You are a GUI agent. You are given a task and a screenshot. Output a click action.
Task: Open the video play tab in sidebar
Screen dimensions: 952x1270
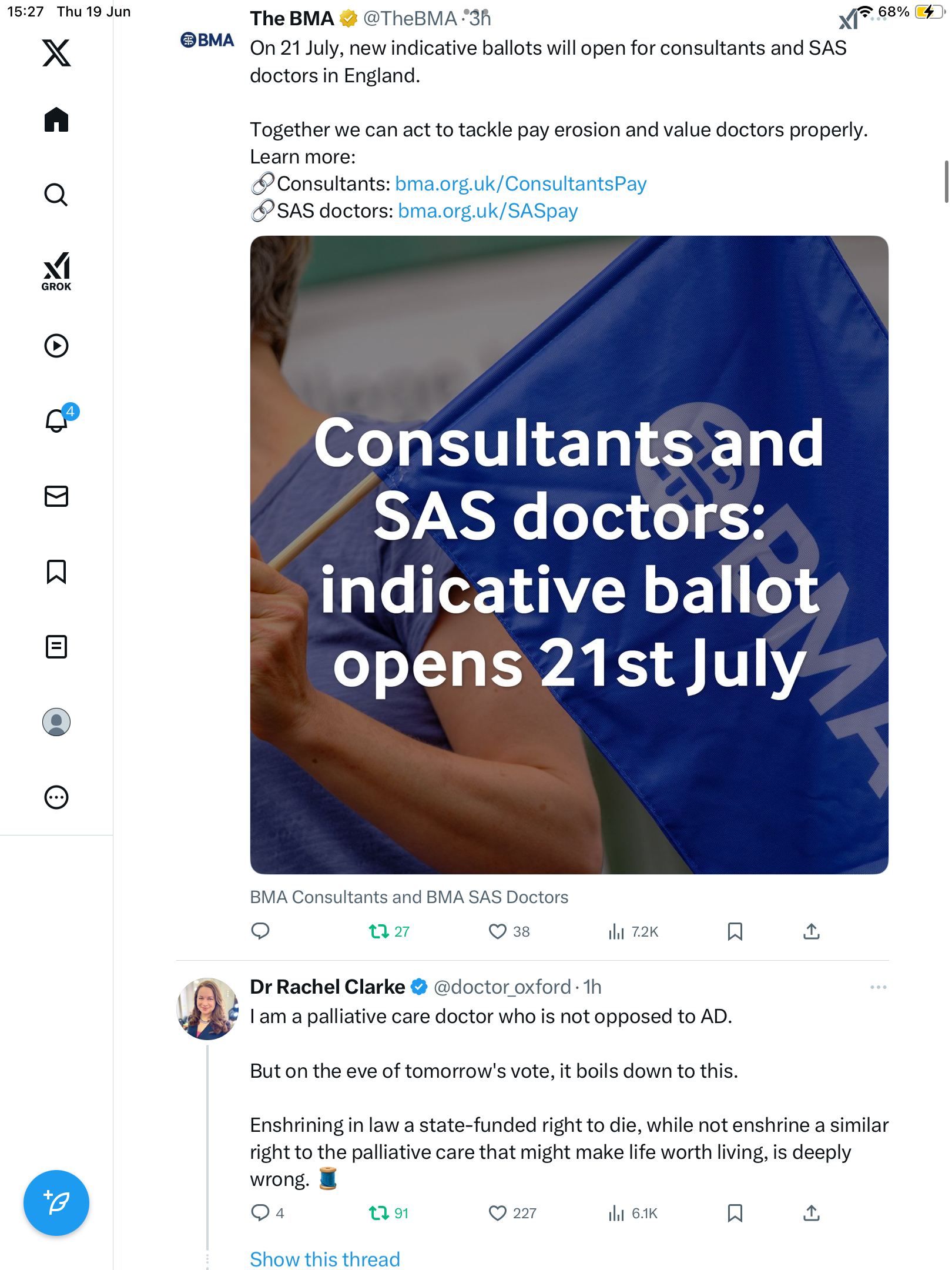(56, 346)
